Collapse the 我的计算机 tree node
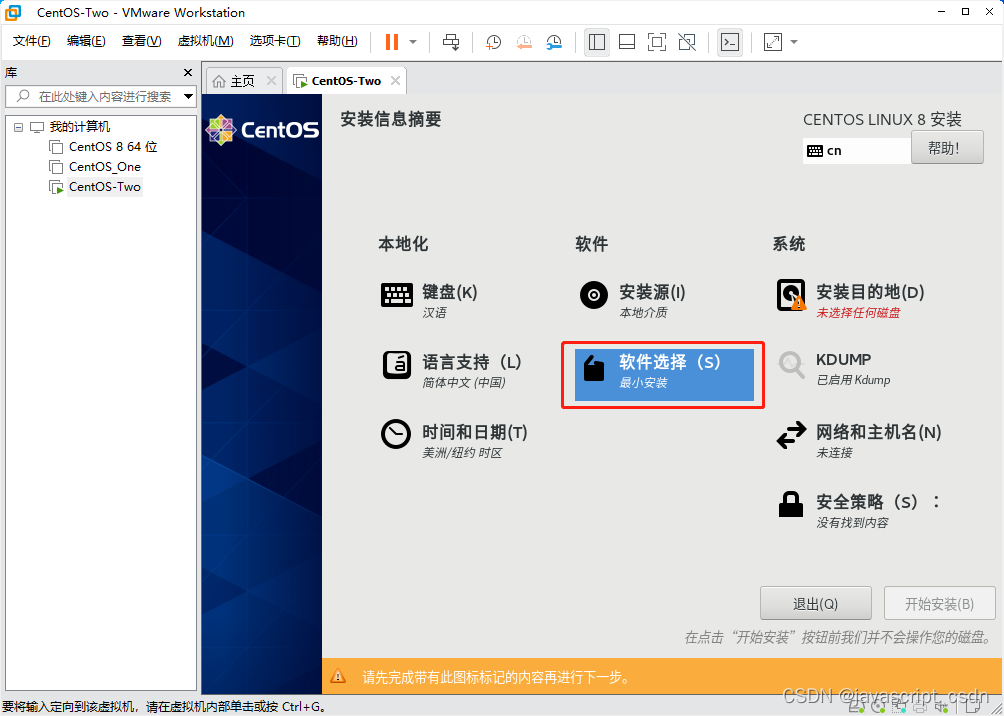This screenshot has width=1004, height=716. click(18, 127)
